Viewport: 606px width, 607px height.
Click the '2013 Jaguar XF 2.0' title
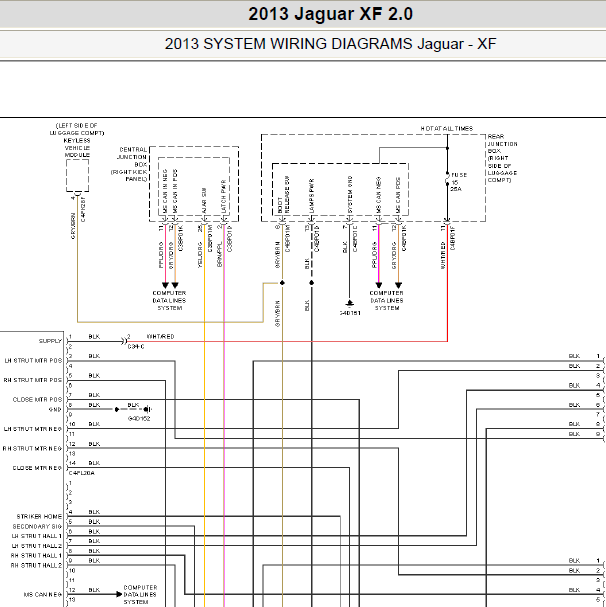pyautogui.click(x=330, y=14)
